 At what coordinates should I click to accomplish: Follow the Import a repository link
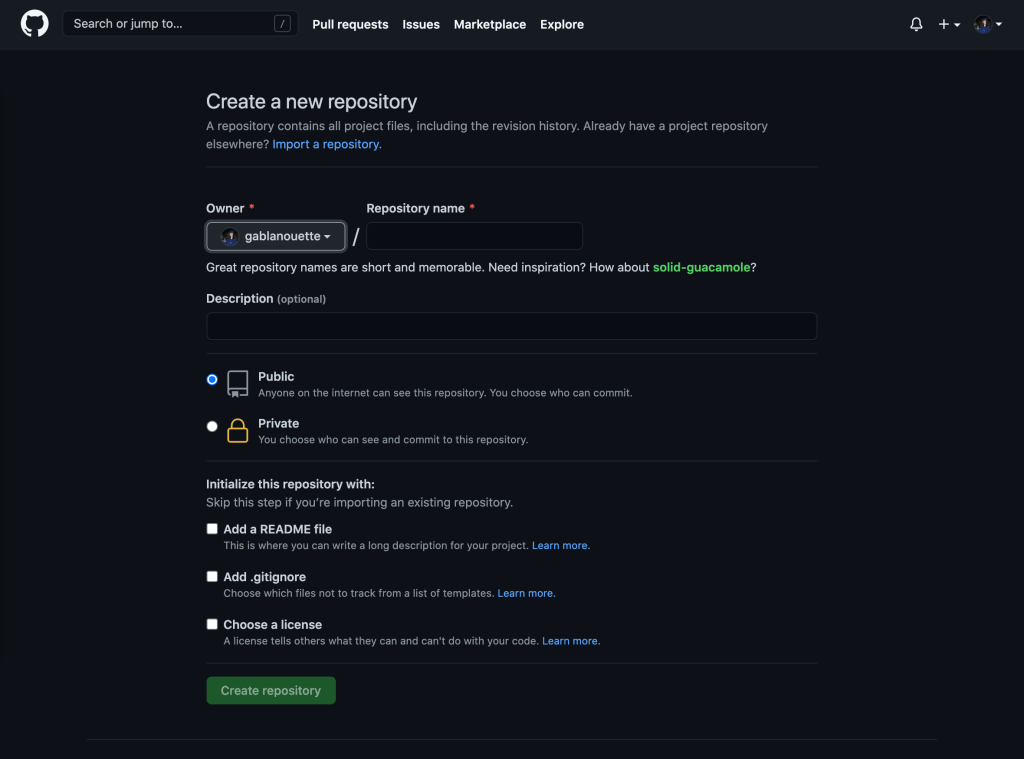tap(326, 144)
